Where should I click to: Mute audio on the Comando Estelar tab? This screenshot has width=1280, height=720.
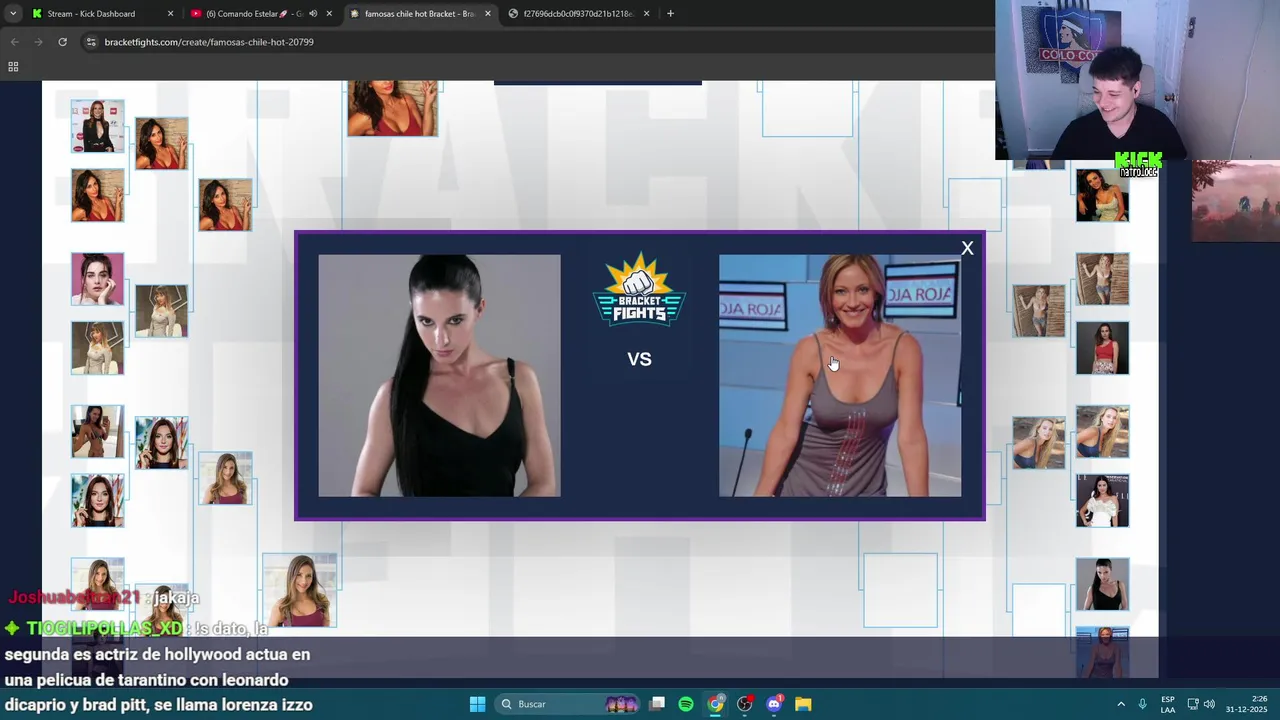tap(313, 14)
